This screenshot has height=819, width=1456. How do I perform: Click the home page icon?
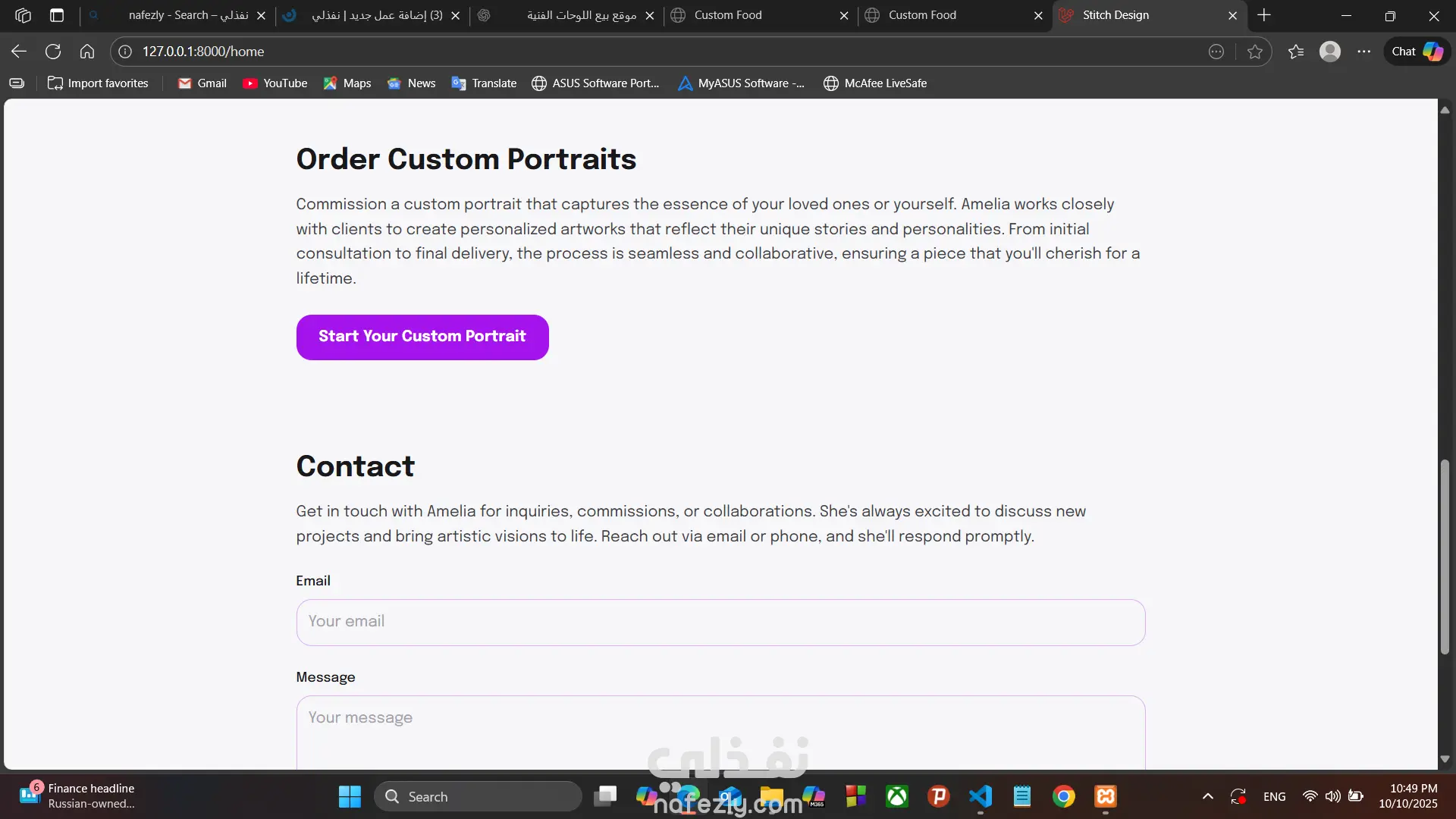(x=87, y=52)
